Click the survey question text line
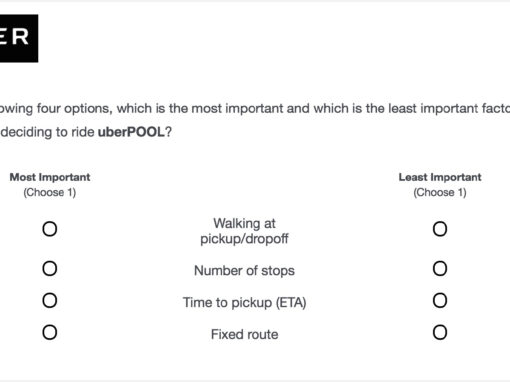The width and height of the screenshot is (510, 382). tap(255, 109)
